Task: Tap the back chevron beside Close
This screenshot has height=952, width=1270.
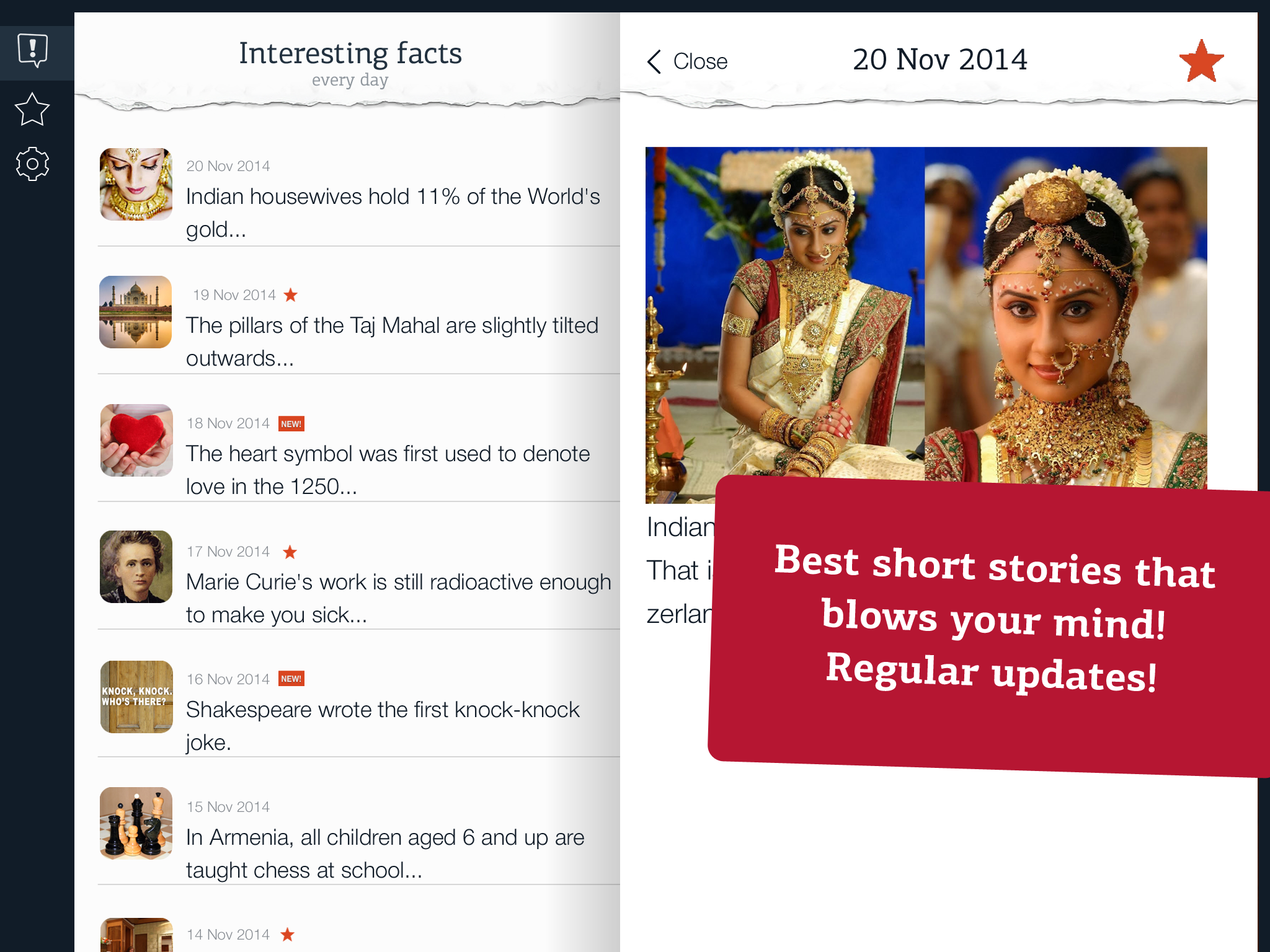Action: coord(654,61)
